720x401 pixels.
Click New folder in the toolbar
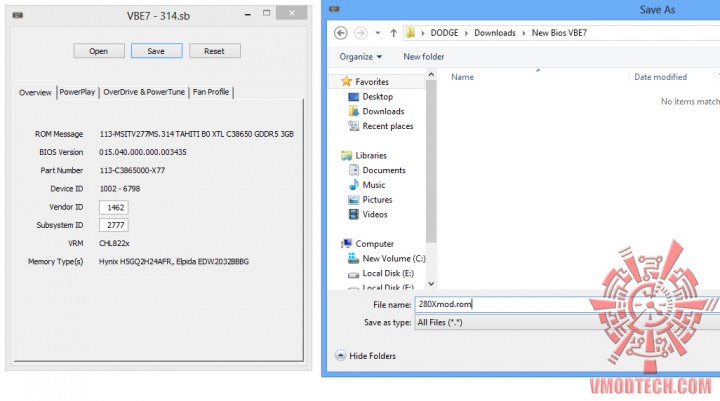pyautogui.click(x=424, y=57)
